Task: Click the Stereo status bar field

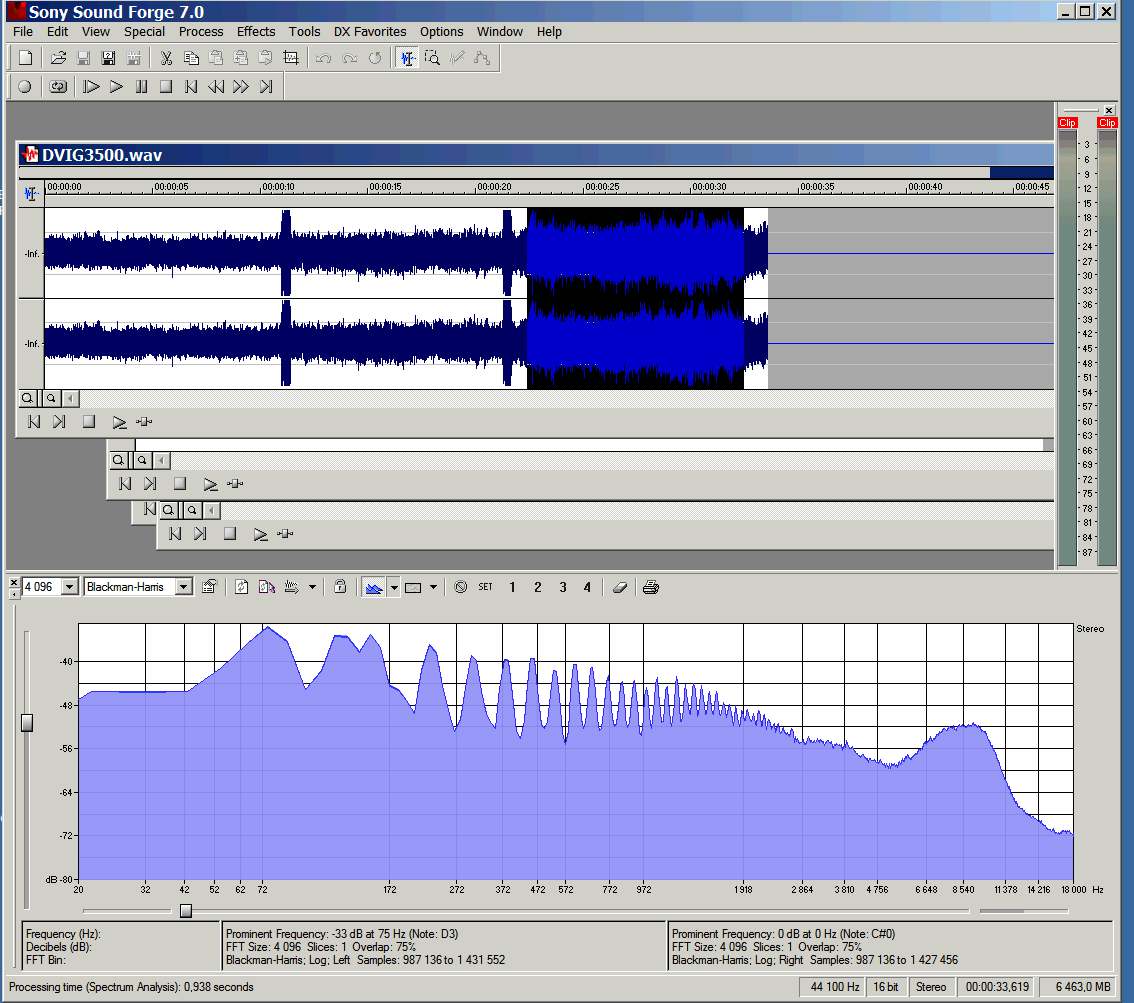Action: [x=931, y=987]
